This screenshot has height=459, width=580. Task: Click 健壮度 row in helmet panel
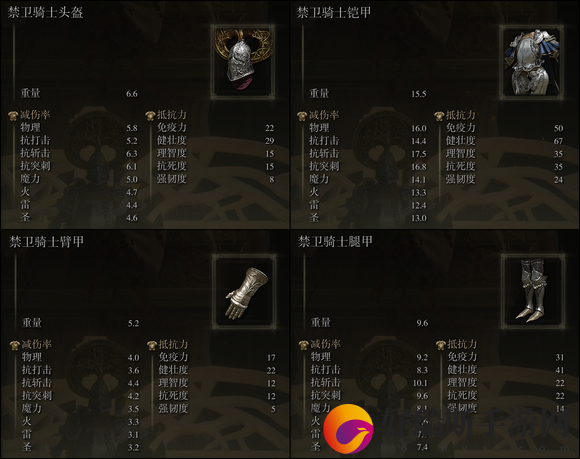pos(215,141)
